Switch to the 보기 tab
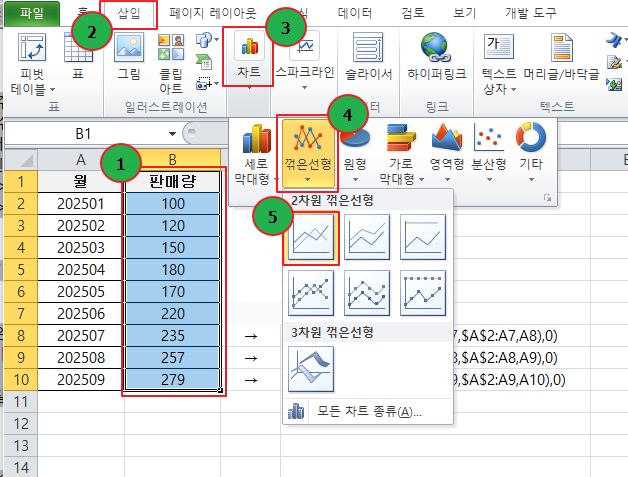 (x=465, y=13)
